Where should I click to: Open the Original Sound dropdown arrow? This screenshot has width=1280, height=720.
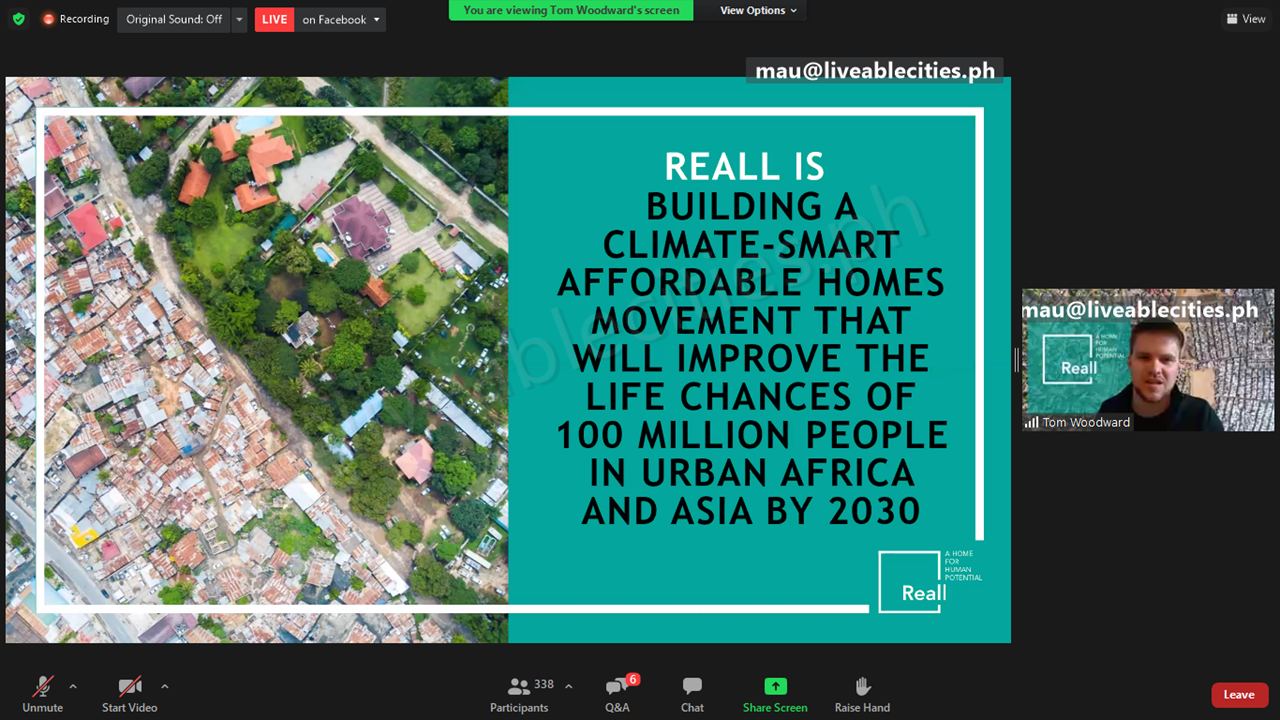pos(239,19)
